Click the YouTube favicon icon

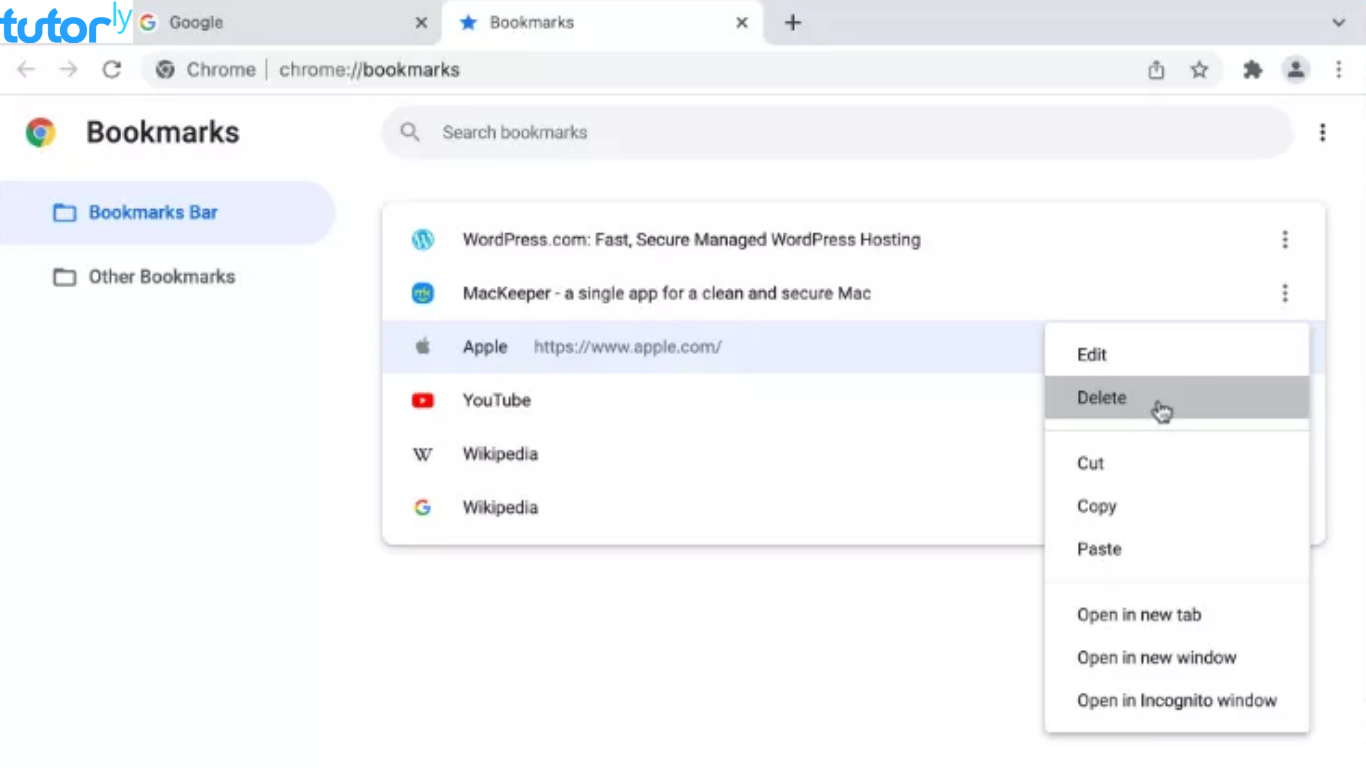[423, 400]
